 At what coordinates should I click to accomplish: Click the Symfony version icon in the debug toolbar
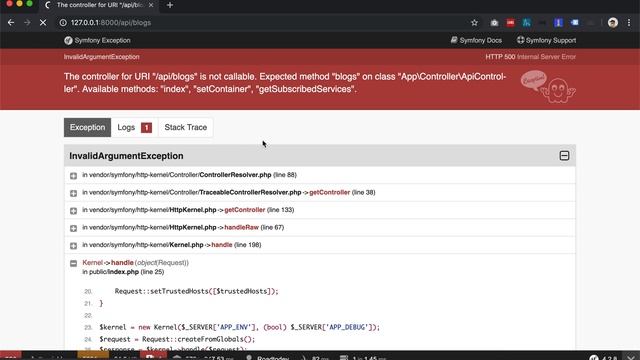click(594, 358)
